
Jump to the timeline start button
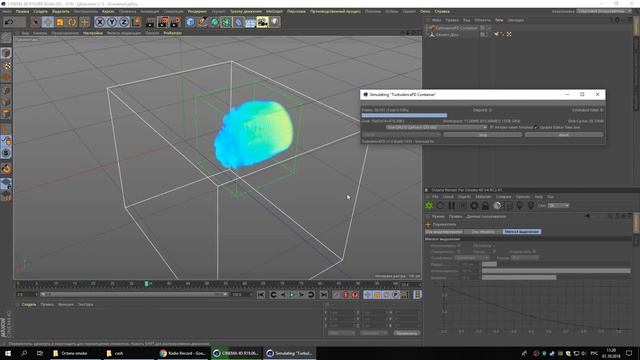click(x=261, y=295)
